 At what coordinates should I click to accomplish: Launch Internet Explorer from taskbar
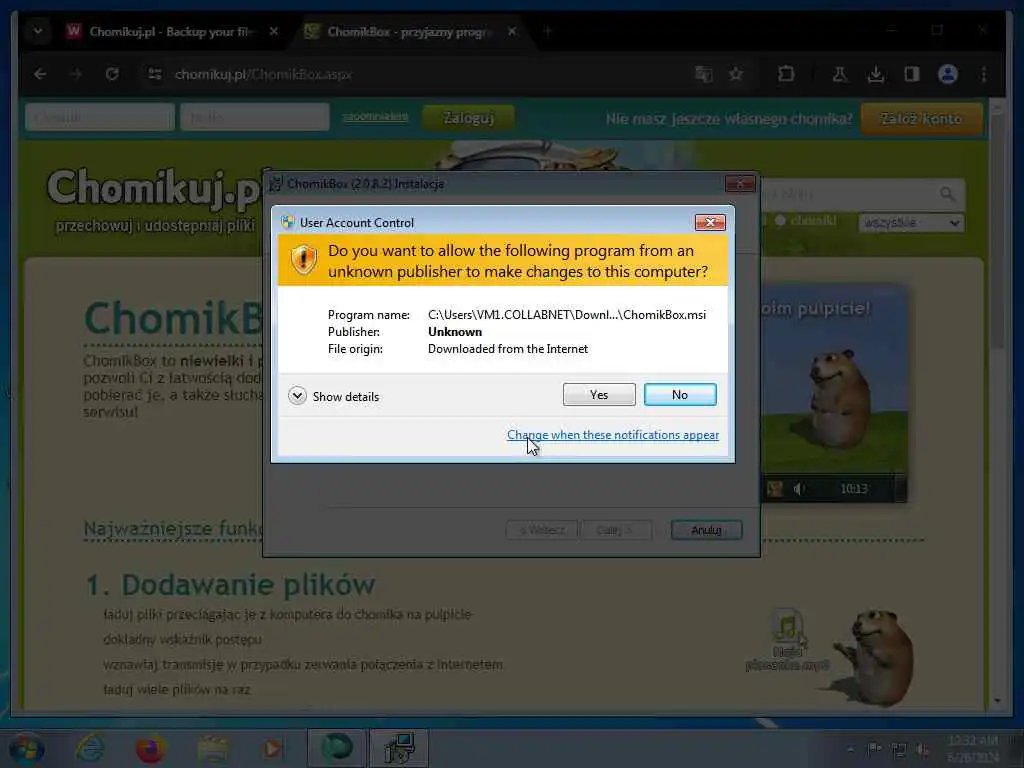click(x=89, y=748)
